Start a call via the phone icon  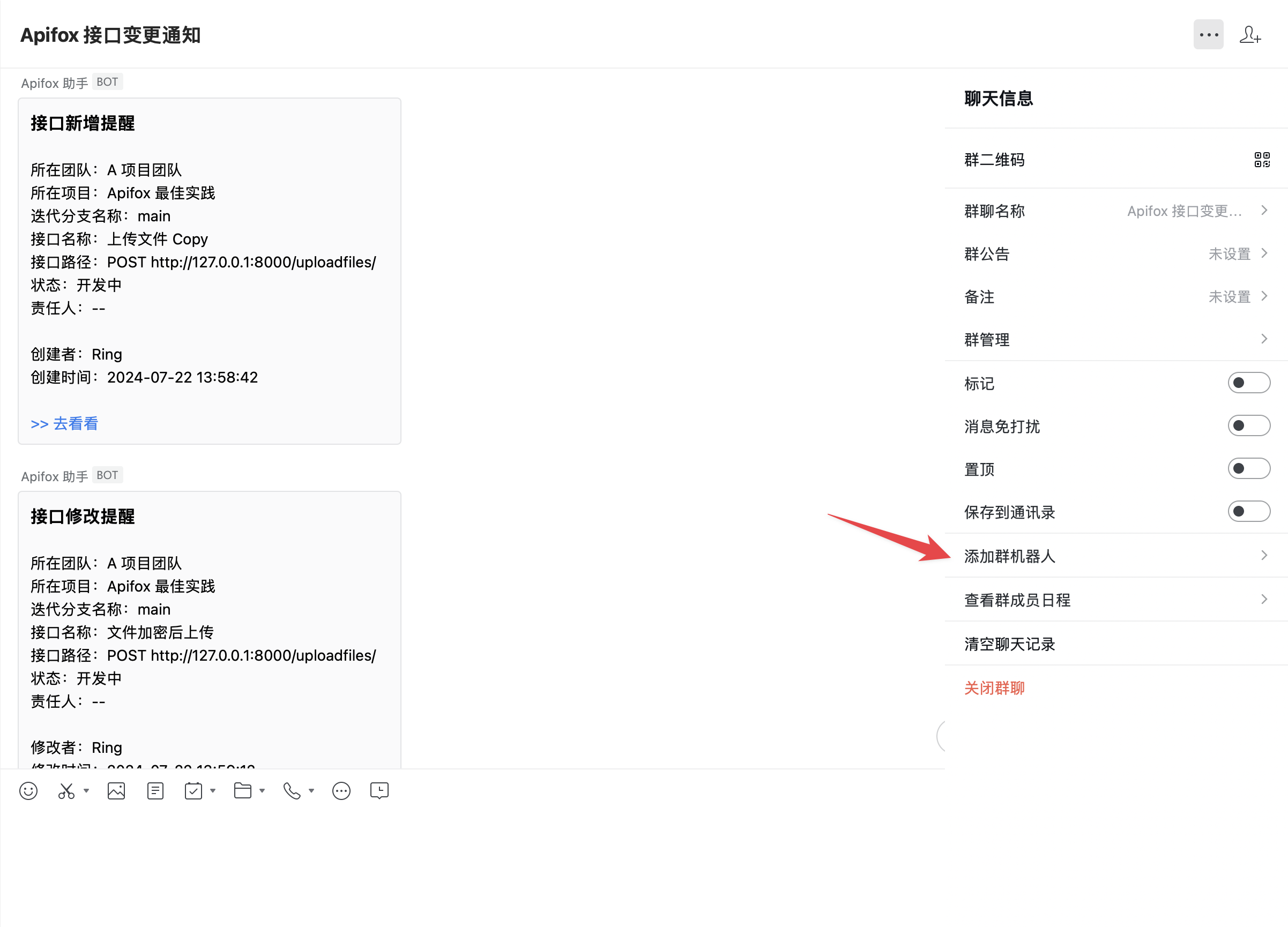click(292, 790)
